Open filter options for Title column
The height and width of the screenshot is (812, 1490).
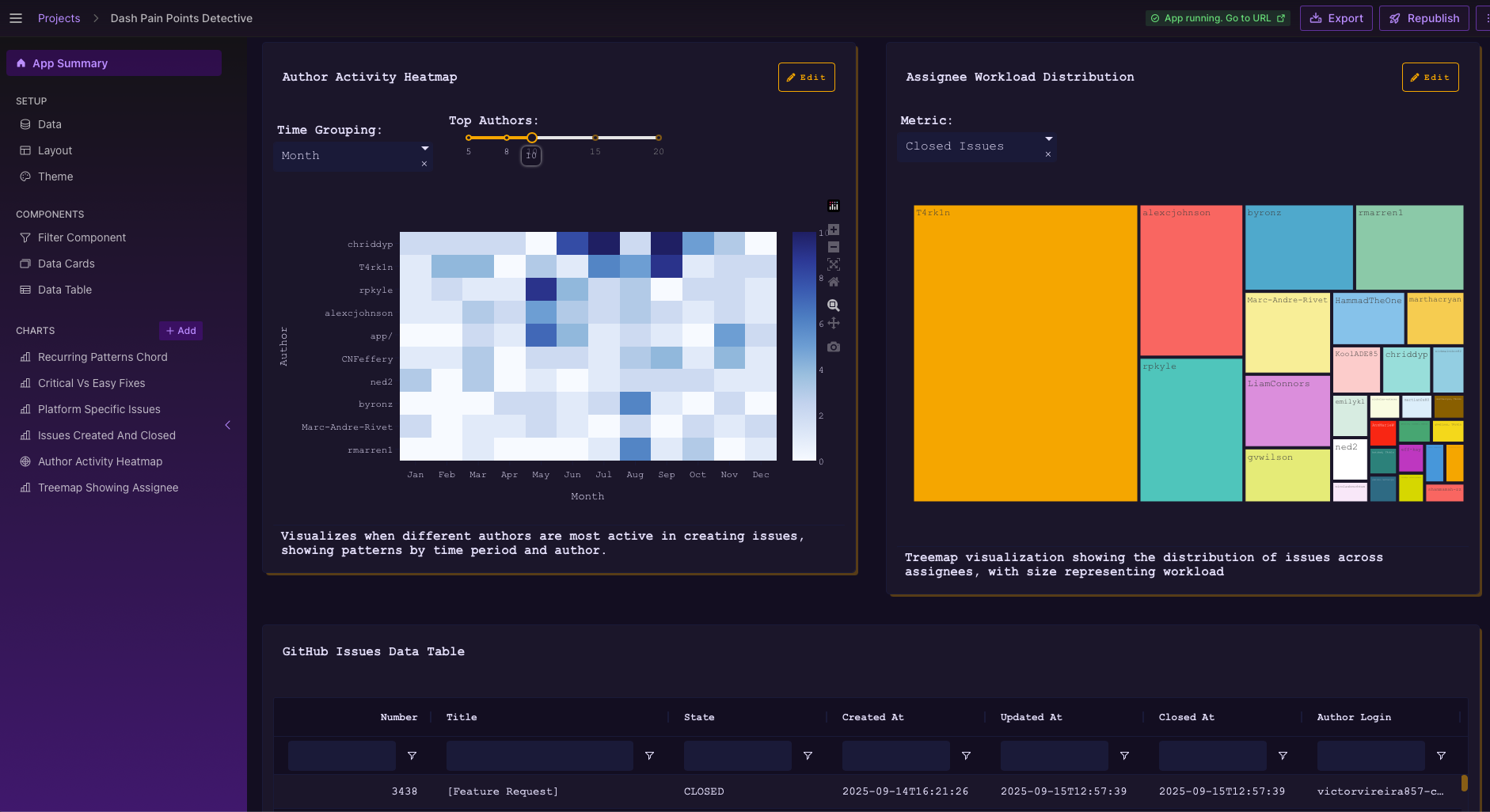pos(649,756)
